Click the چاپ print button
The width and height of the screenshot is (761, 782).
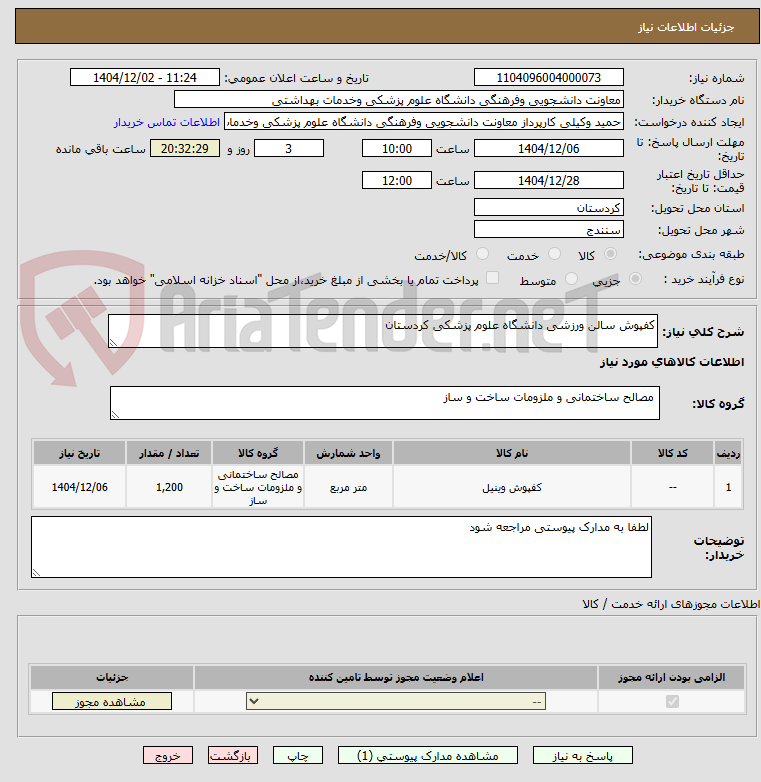pyautogui.click(x=298, y=756)
